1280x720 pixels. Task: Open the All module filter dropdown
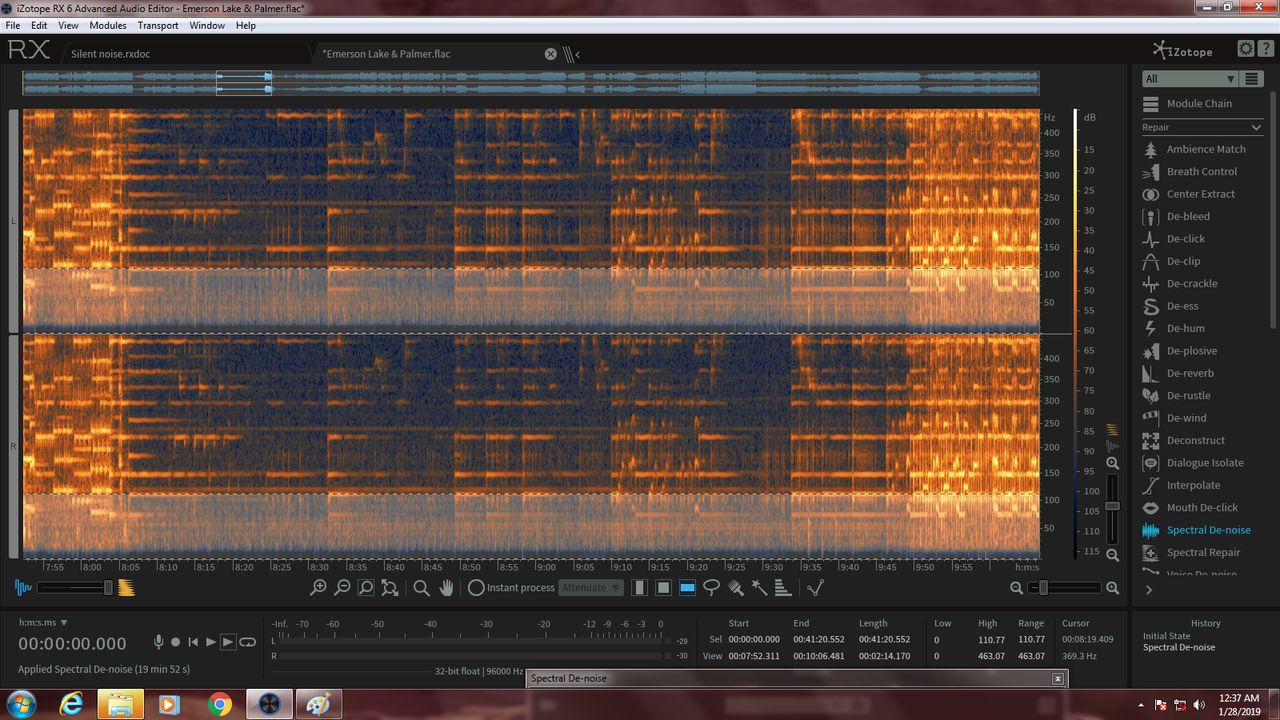[x=1190, y=79]
